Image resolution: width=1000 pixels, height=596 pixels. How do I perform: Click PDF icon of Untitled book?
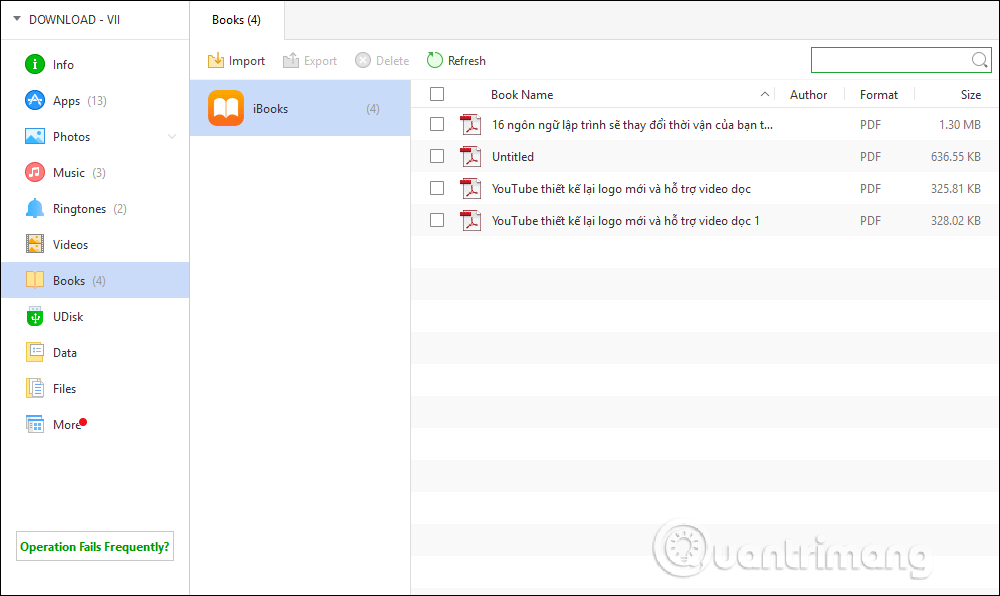pos(471,156)
